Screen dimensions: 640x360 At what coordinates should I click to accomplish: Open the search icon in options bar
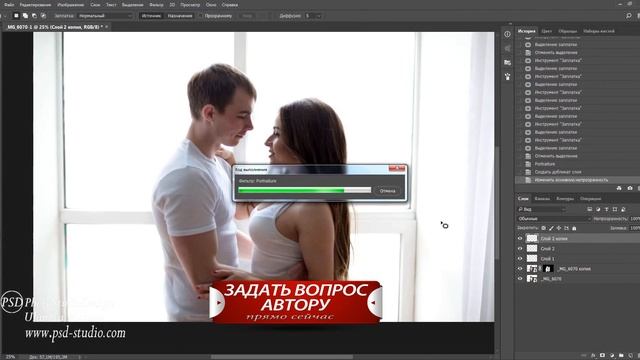pyautogui.click(x=629, y=16)
